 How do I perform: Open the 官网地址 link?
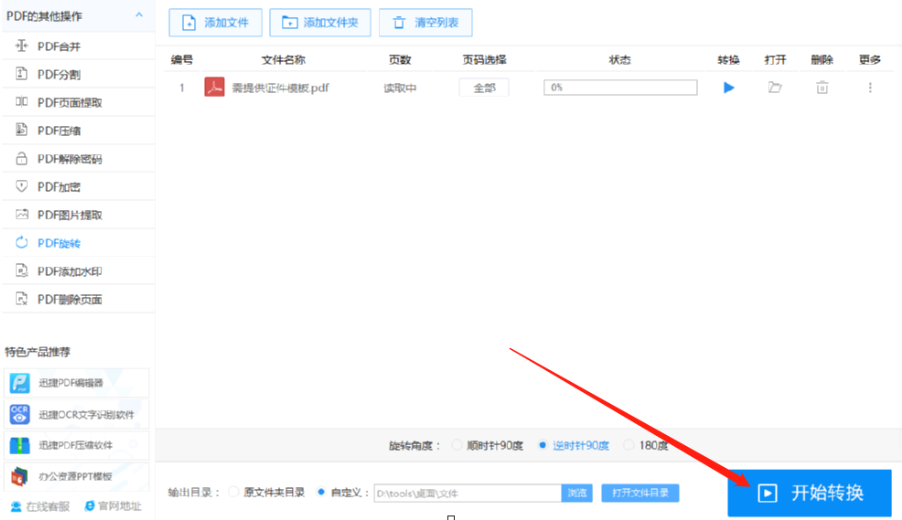(113, 506)
